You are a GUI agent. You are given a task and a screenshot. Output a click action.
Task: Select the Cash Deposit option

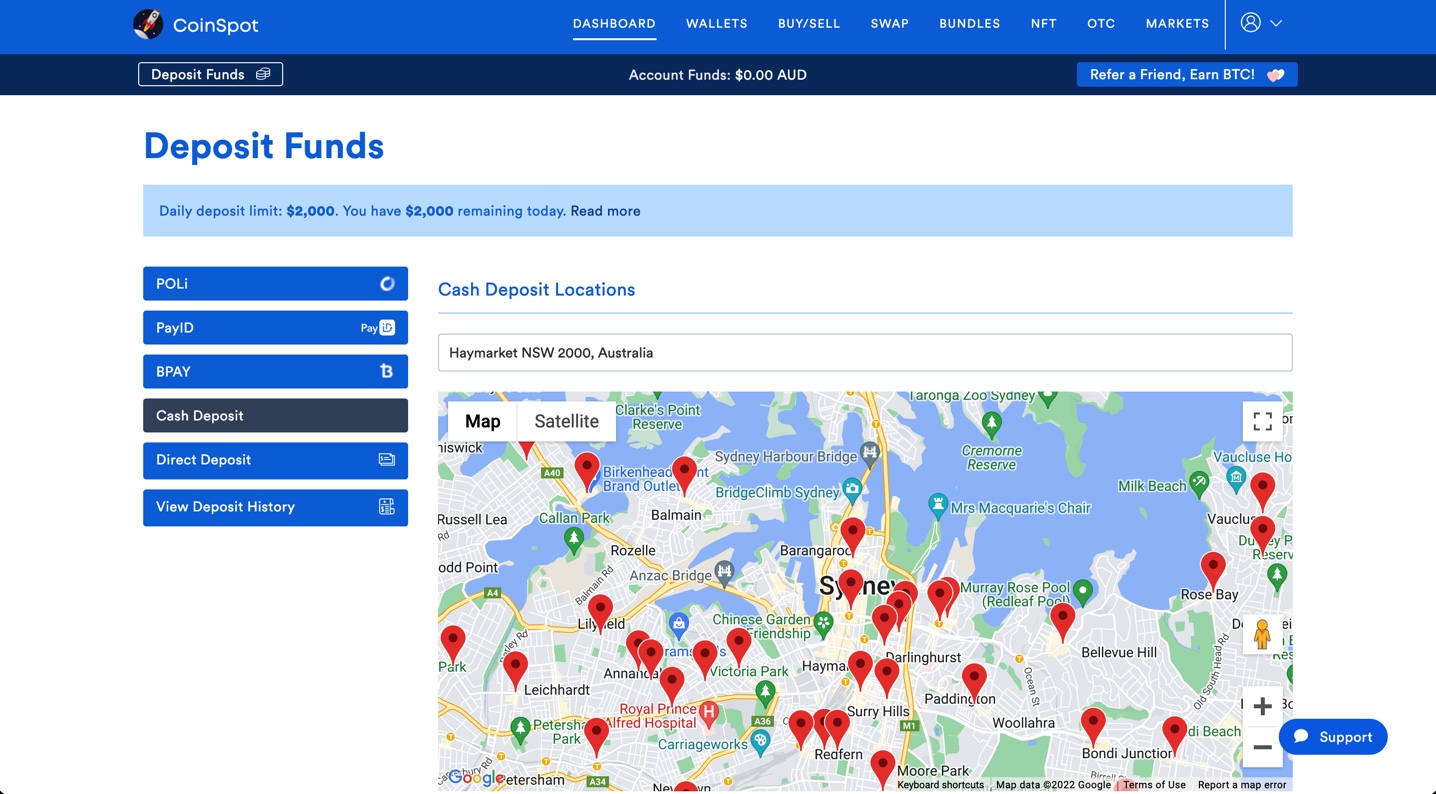point(275,416)
